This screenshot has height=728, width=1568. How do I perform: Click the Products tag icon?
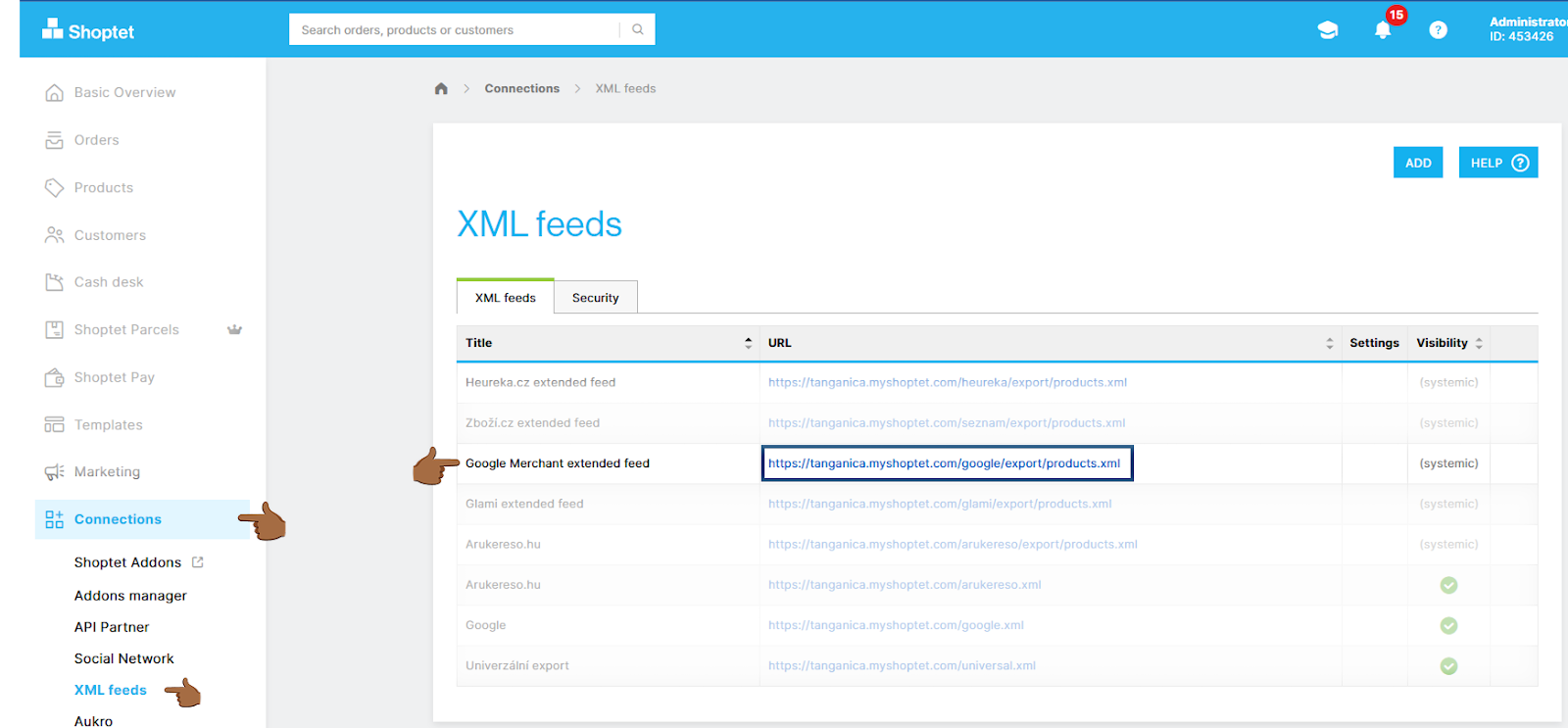click(55, 187)
